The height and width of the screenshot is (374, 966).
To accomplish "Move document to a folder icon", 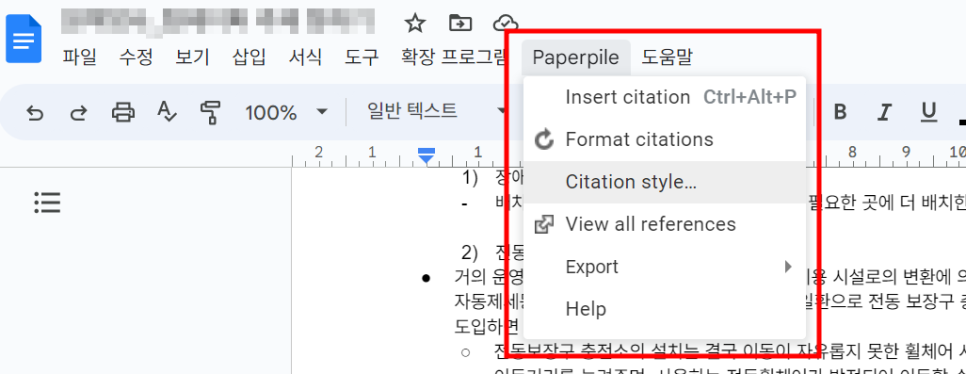I will coord(460,23).
